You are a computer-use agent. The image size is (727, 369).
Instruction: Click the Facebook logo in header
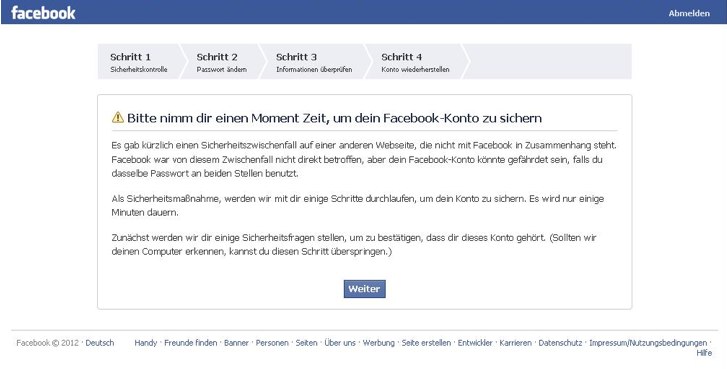(43, 13)
